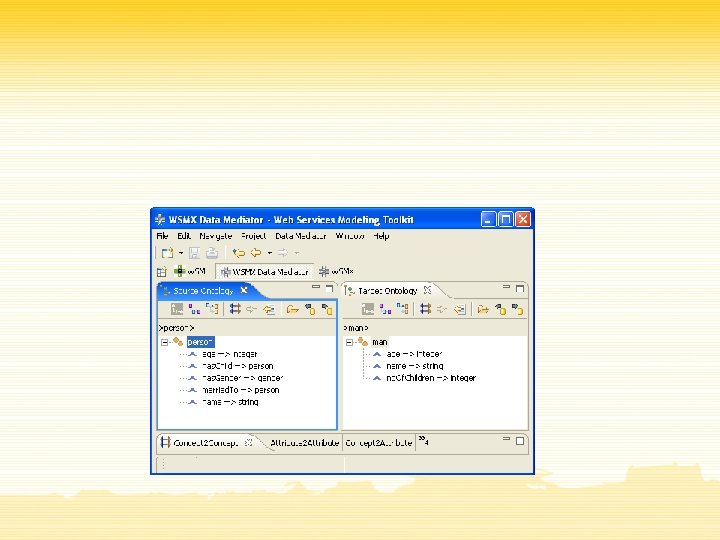This screenshot has height=540, width=720.
Task: Click the New wizard toolbar icon
Action: 167,253
